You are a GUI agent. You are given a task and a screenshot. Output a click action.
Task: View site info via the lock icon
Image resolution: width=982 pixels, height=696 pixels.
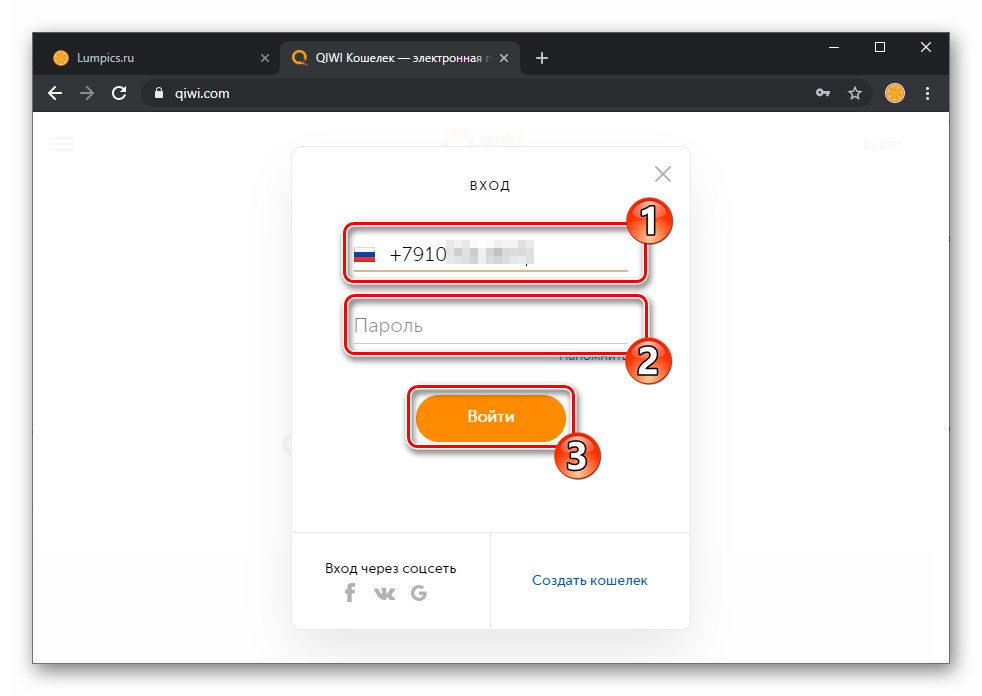click(x=159, y=93)
